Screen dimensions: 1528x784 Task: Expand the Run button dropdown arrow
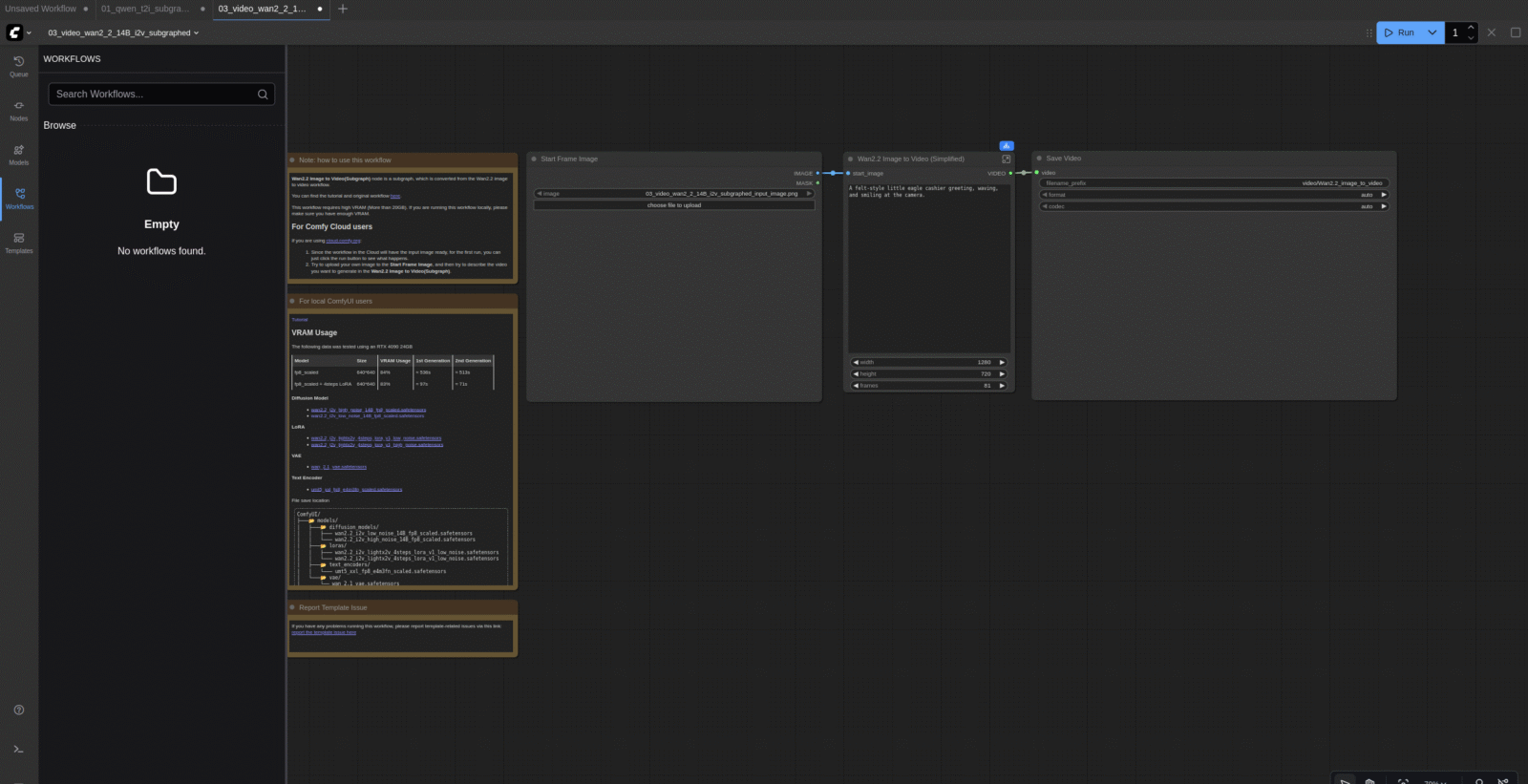coord(1432,32)
